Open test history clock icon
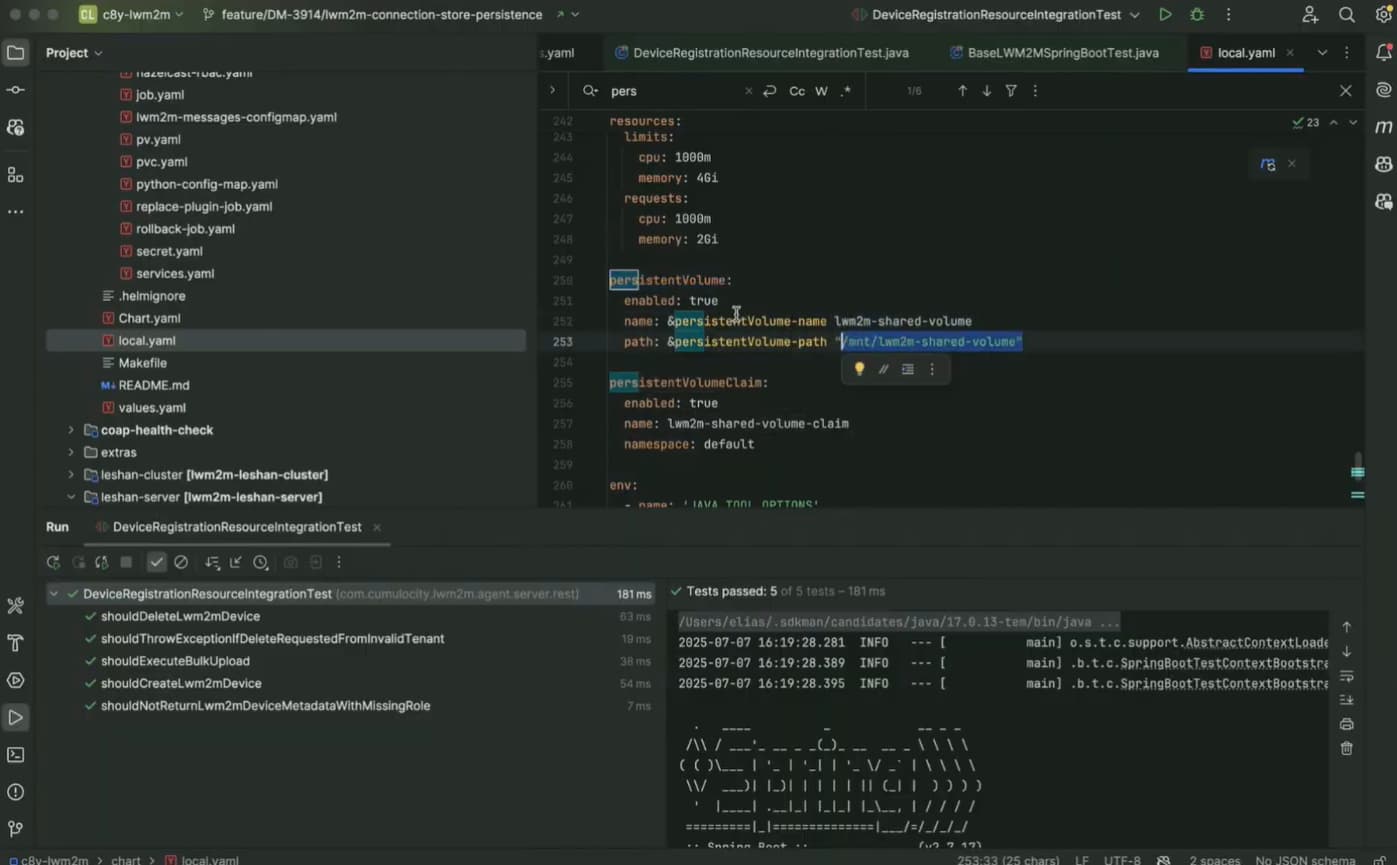The image size is (1397, 865). [x=261, y=563]
